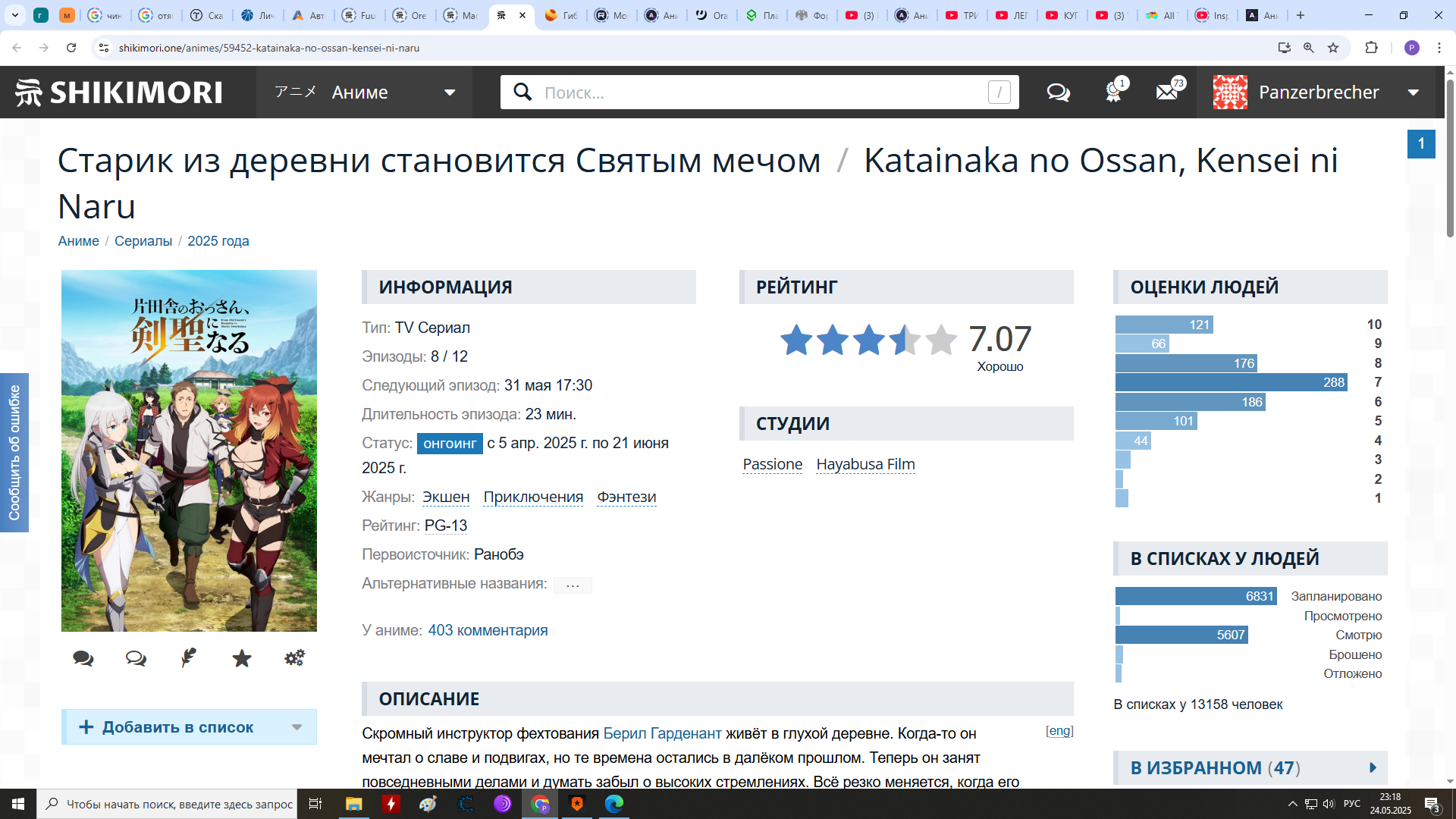This screenshot has width=1456, height=819.
Task: Open the Экшен genre link
Action: point(446,497)
